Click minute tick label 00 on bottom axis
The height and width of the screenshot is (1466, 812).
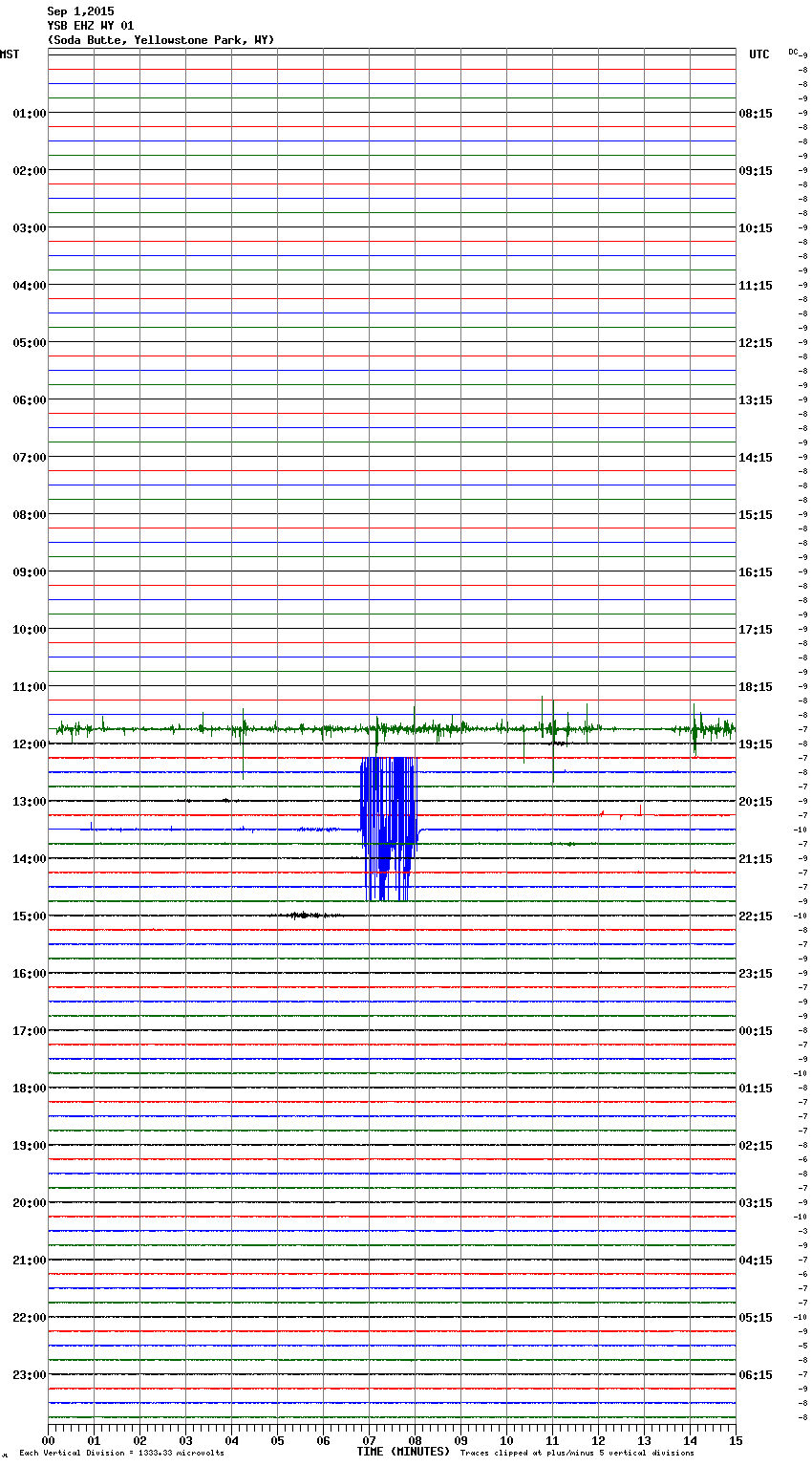[x=48, y=1440]
